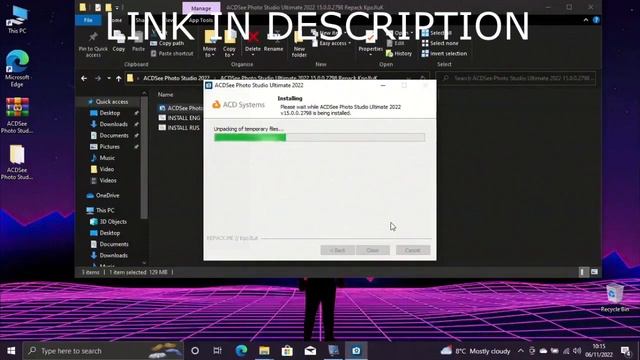Click the Copy button in the ribbon

coord(119,42)
